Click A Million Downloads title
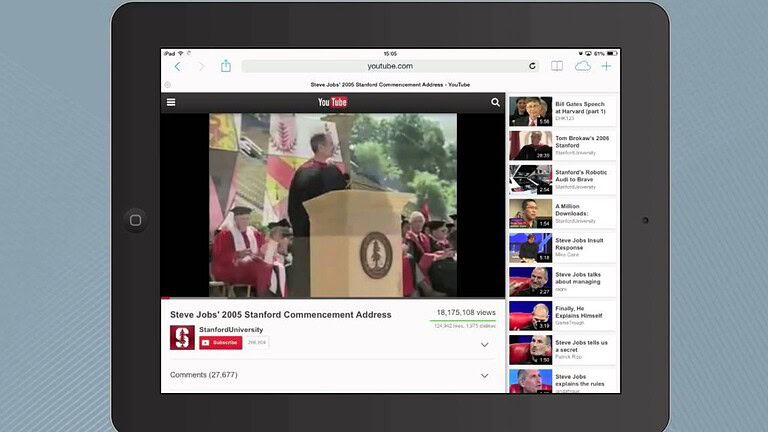Image resolution: width=768 pixels, height=432 pixels. pyautogui.click(x=572, y=210)
